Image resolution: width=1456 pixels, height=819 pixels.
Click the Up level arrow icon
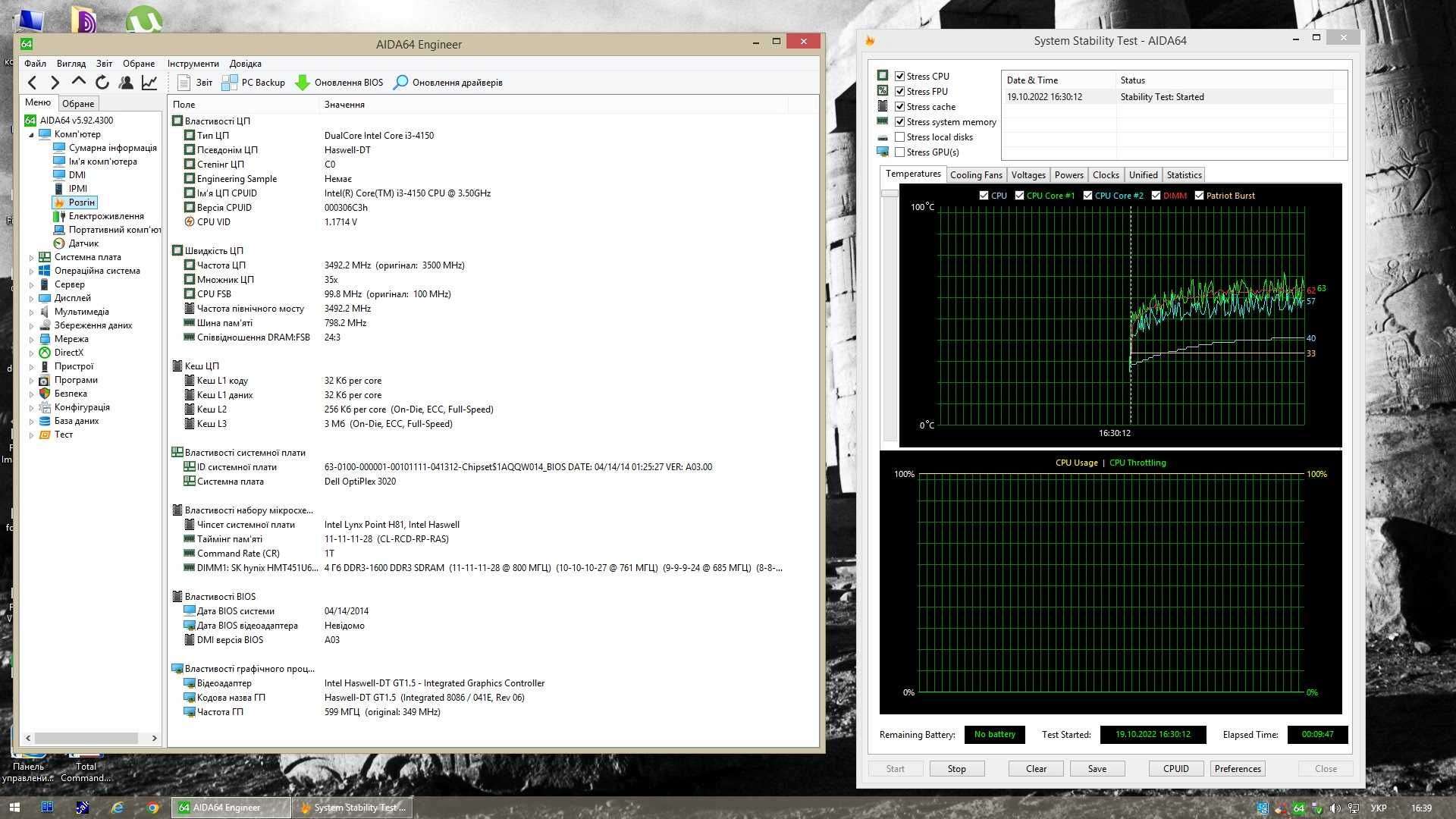(x=79, y=82)
